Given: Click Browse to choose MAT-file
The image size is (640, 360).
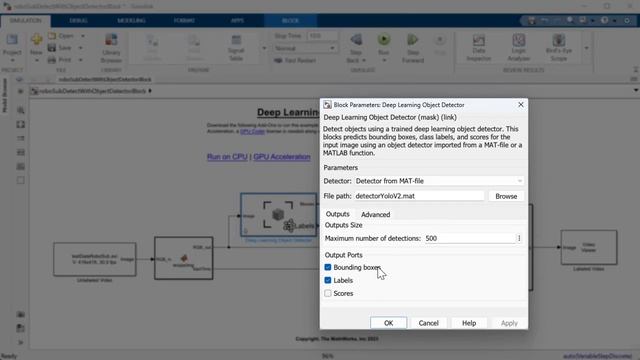Looking at the screenshot, I should tap(506, 196).
